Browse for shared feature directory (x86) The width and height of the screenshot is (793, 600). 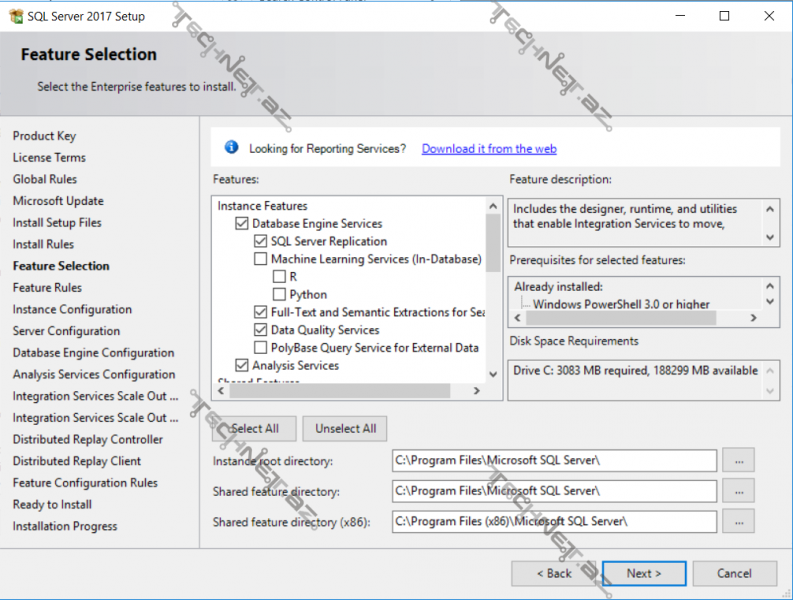(x=740, y=521)
